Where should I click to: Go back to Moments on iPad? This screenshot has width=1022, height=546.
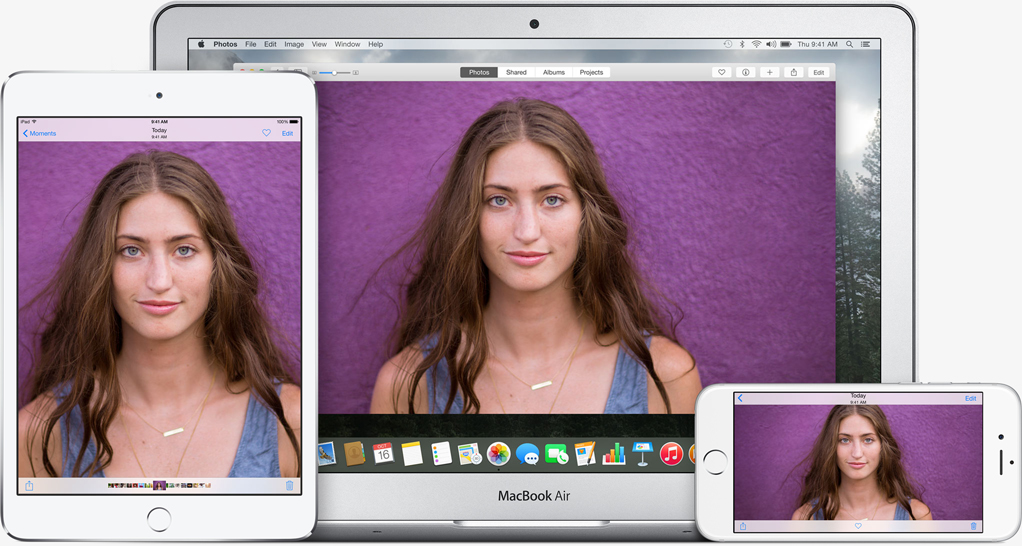[x=40, y=133]
